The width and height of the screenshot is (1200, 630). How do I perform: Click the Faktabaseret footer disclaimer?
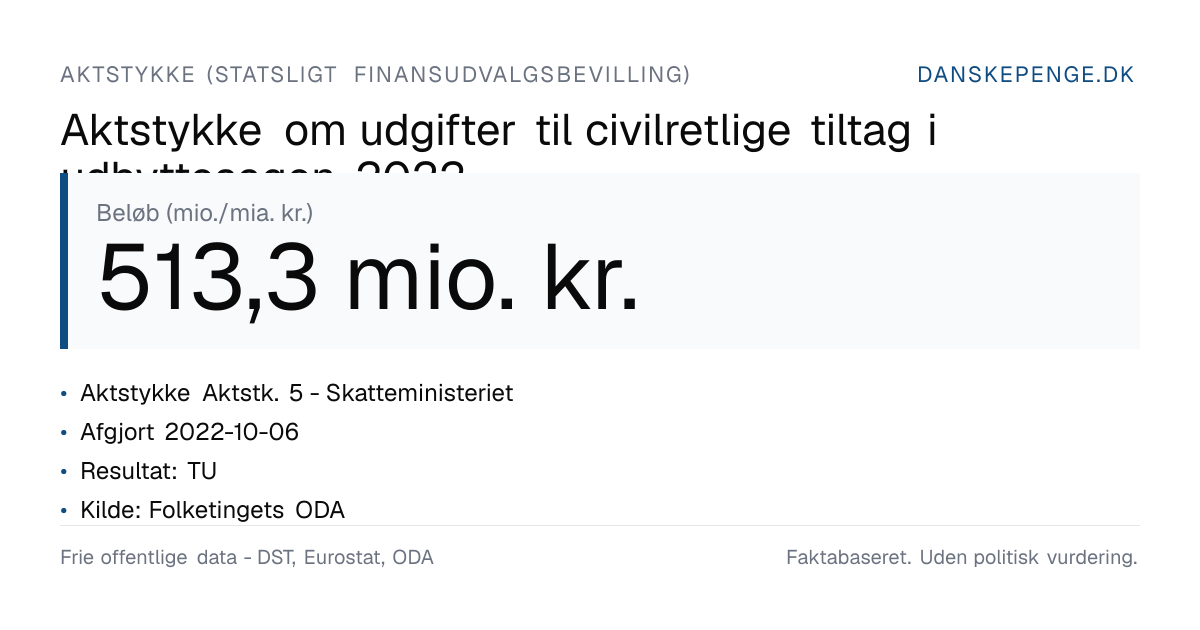pos(962,558)
